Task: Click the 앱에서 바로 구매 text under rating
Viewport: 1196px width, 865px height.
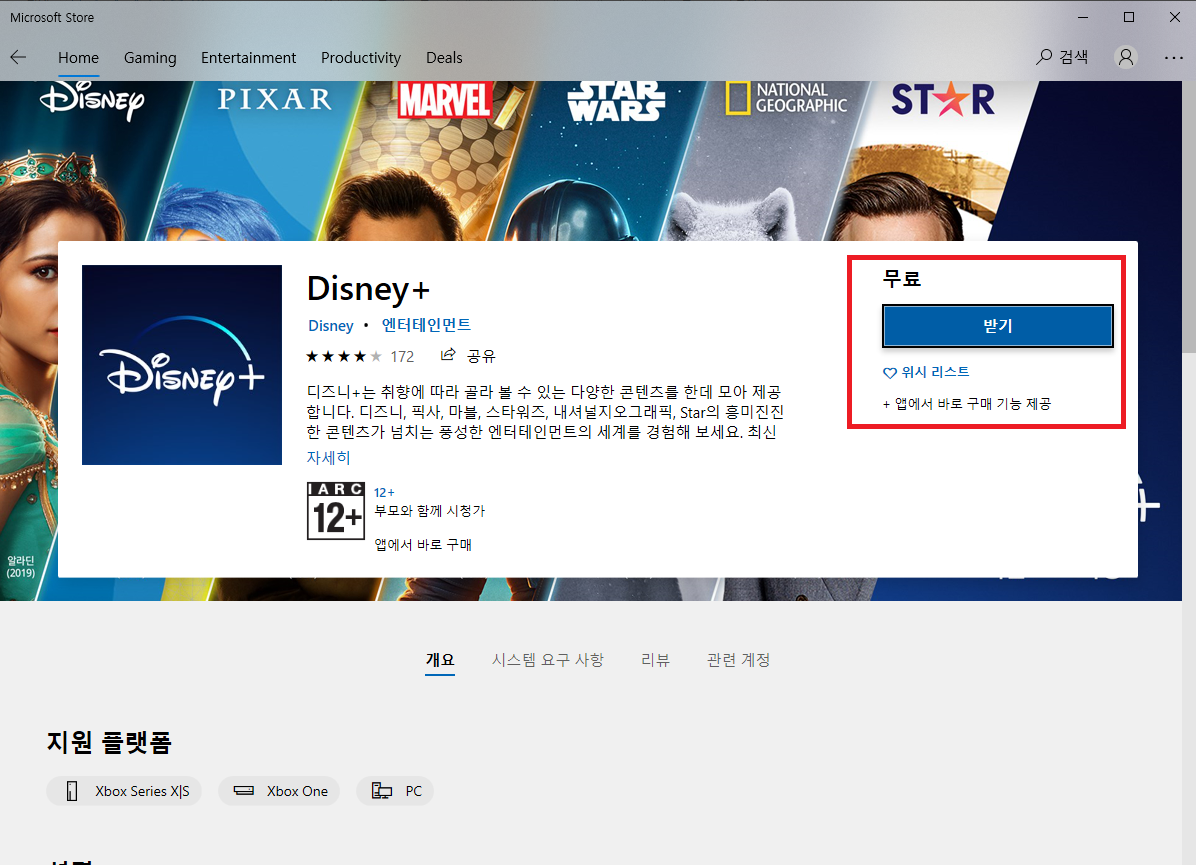Action: (423, 545)
